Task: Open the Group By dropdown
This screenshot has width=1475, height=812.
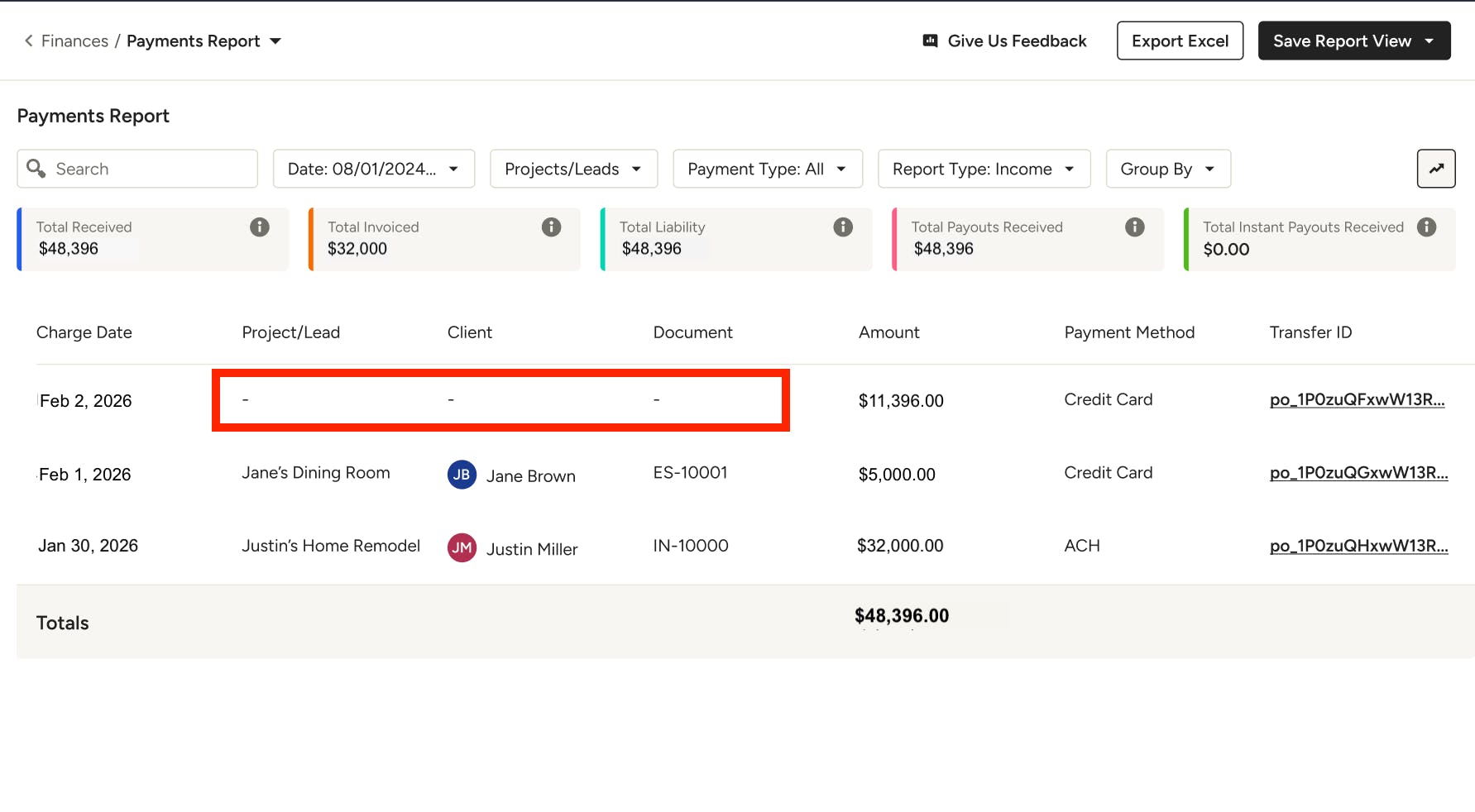Action: [x=1168, y=169]
